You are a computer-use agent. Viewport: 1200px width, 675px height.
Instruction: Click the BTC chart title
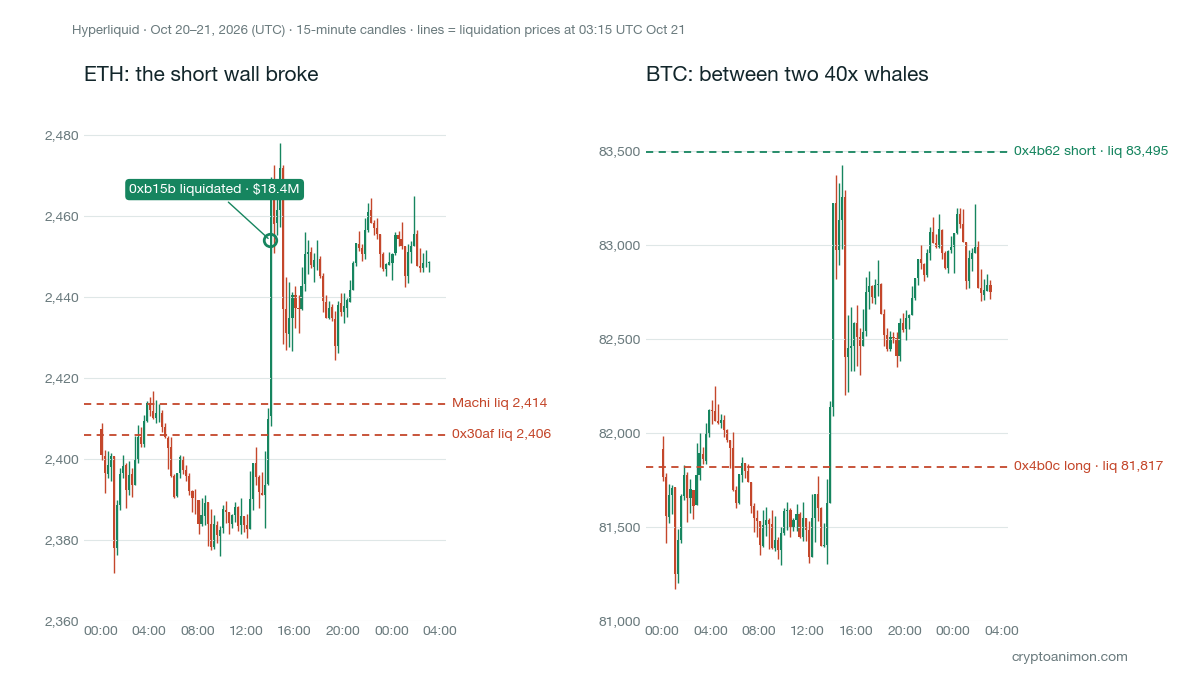click(787, 74)
